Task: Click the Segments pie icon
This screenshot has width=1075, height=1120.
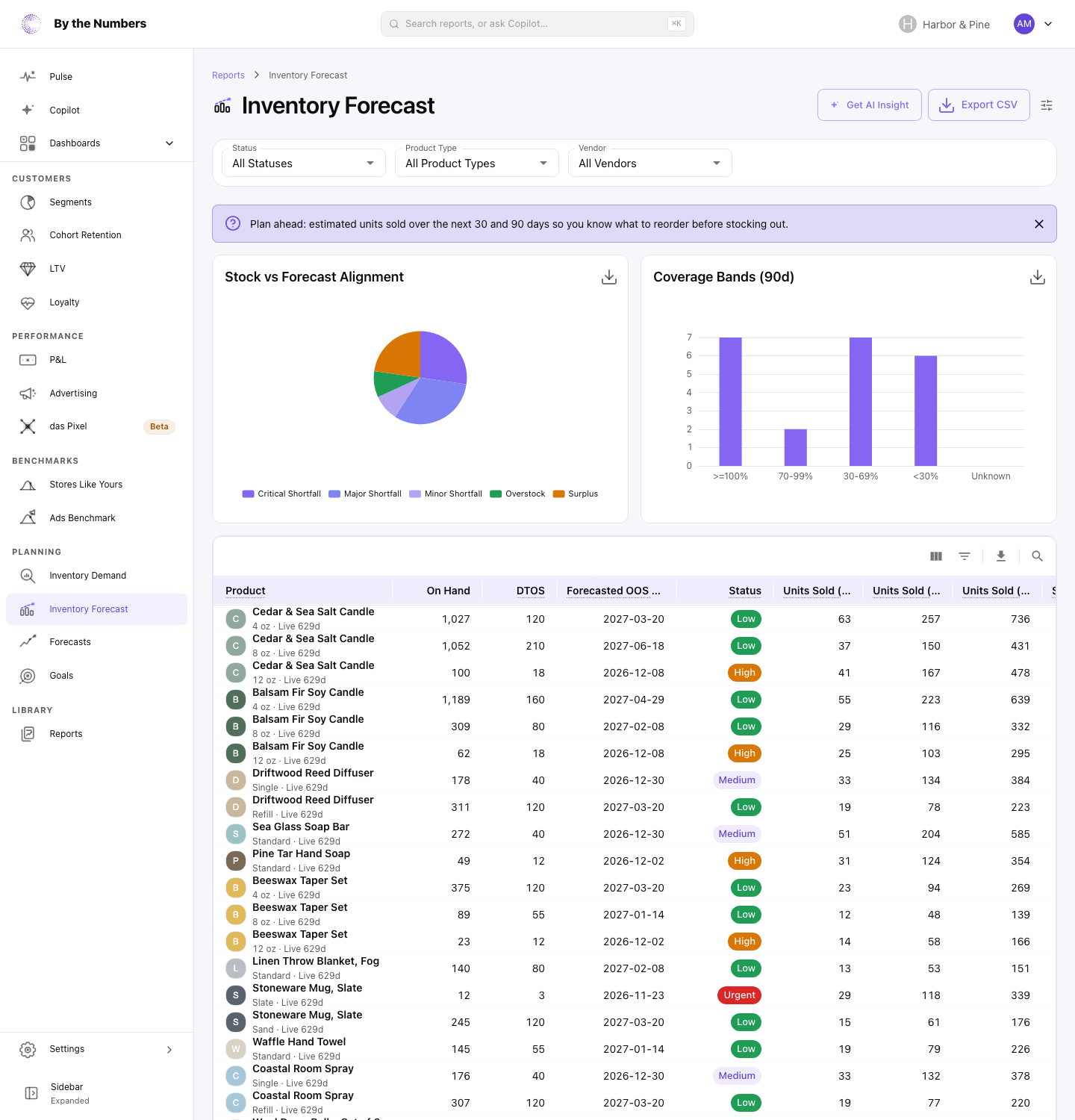Action: coord(28,202)
